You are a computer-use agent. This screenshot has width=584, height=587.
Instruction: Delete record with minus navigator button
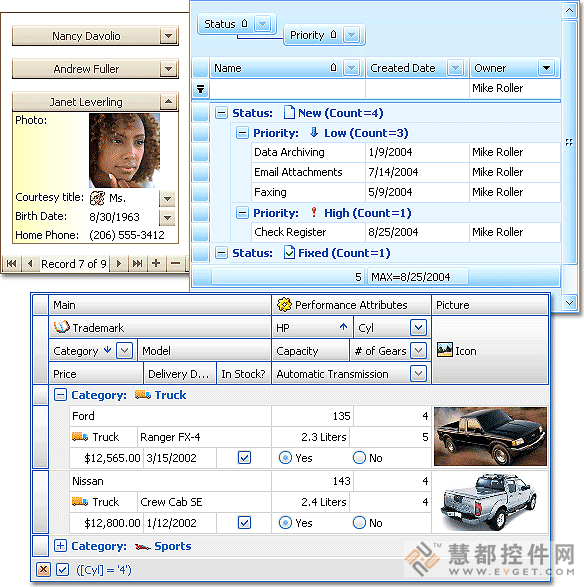pos(176,264)
